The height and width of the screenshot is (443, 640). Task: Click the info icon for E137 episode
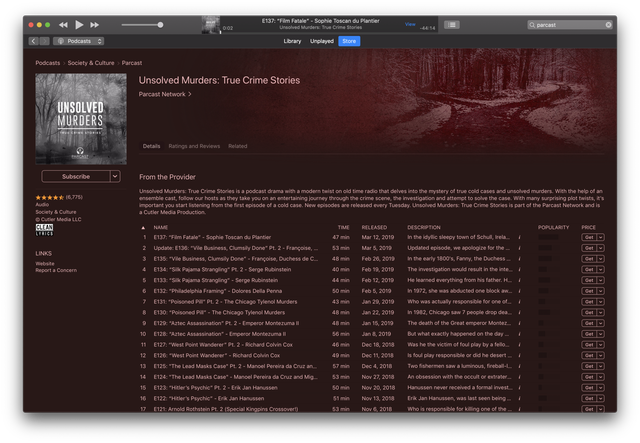(x=520, y=237)
